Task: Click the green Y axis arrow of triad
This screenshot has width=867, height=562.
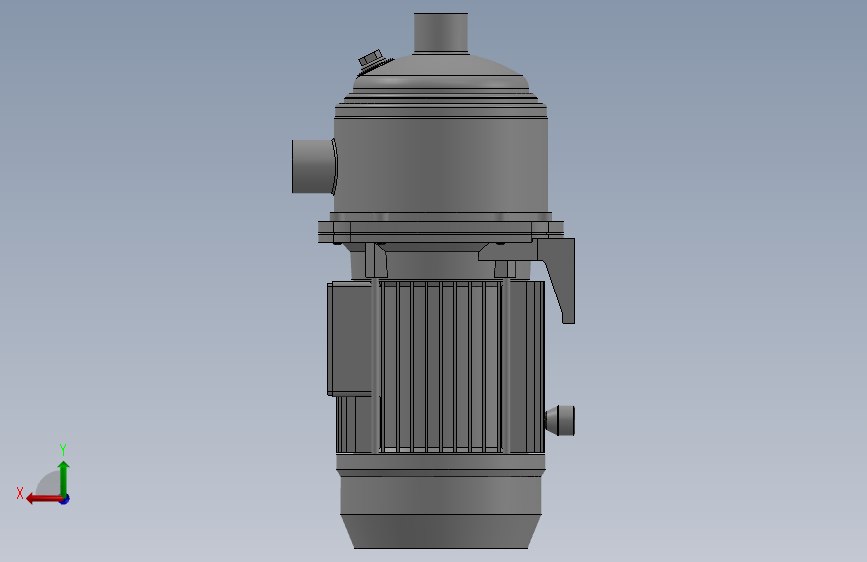Action: coord(64,478)
